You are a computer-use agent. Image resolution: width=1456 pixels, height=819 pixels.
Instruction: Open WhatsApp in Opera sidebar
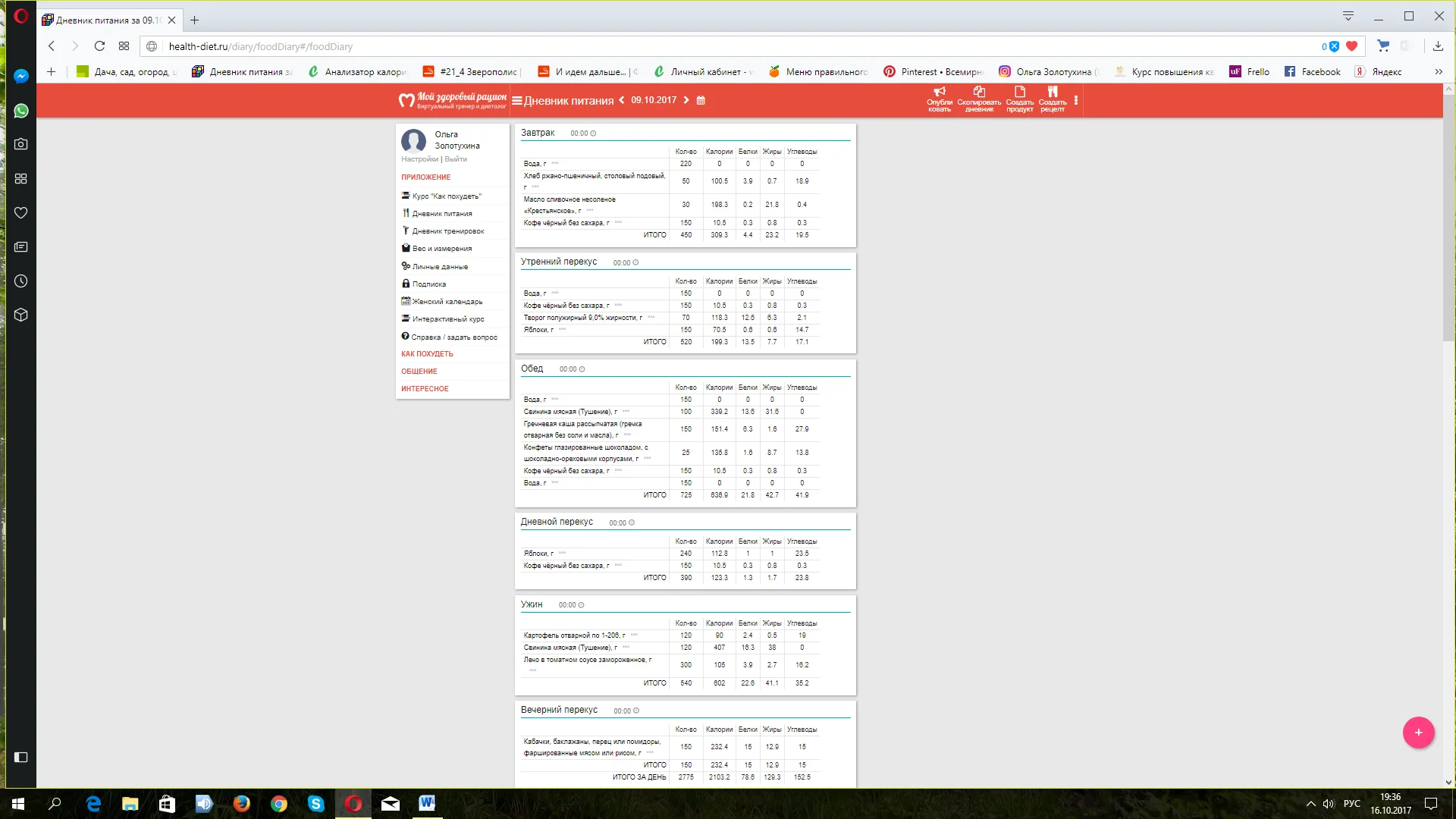[21, 111]
